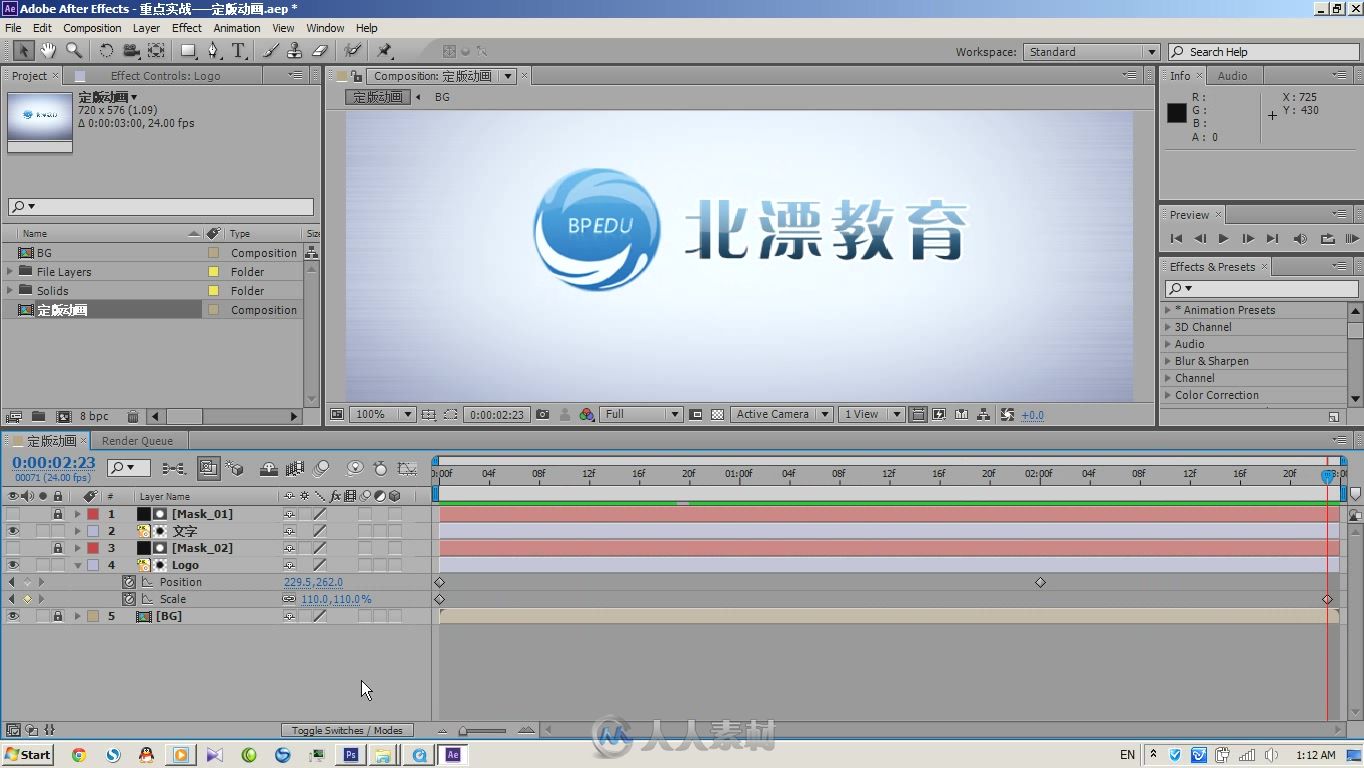The image size is (1364, 768).
Task: Expand the File Layers folder
Action: coord(10,271)
